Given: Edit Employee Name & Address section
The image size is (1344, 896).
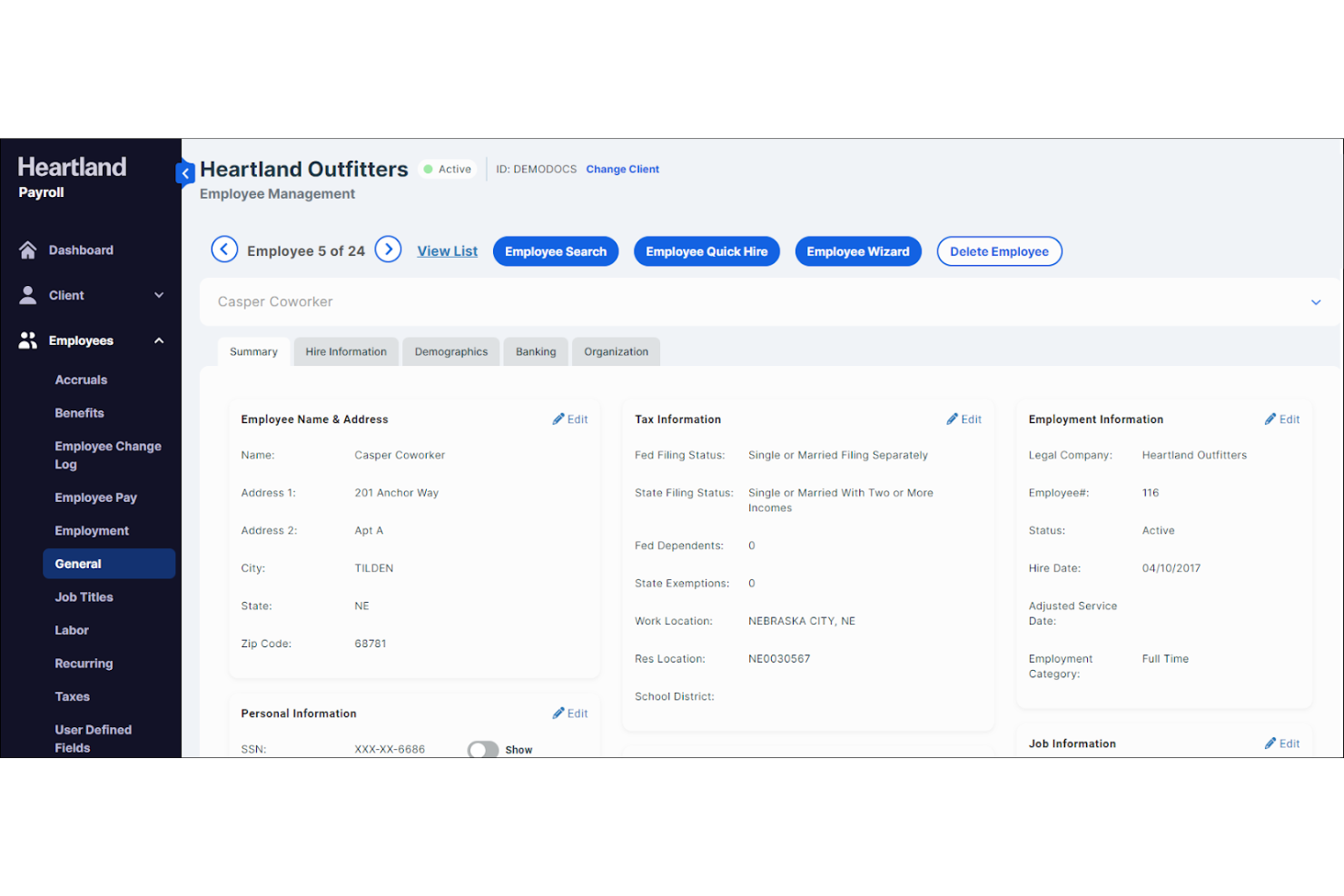Looking at the screenshot, I should coord(570,419).
